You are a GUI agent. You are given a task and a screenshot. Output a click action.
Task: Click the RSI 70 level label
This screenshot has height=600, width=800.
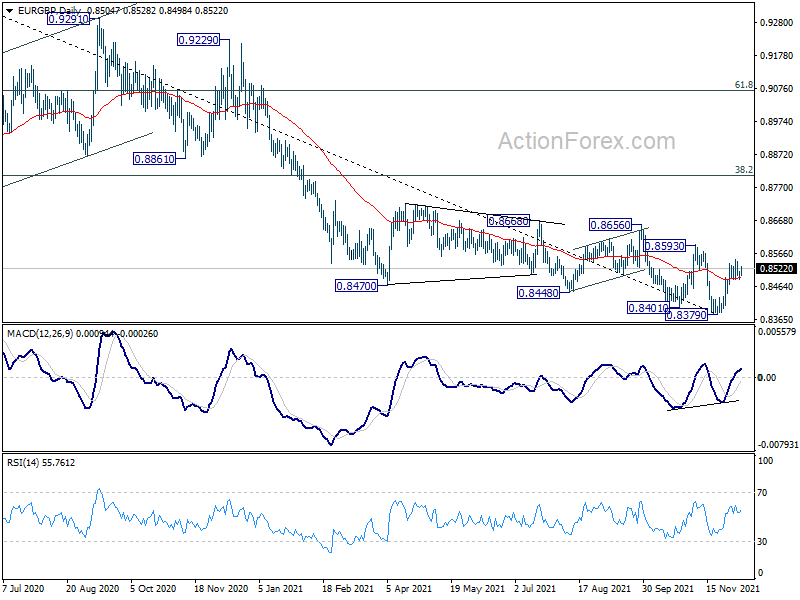pyautogui.click(x=762, y=493)
